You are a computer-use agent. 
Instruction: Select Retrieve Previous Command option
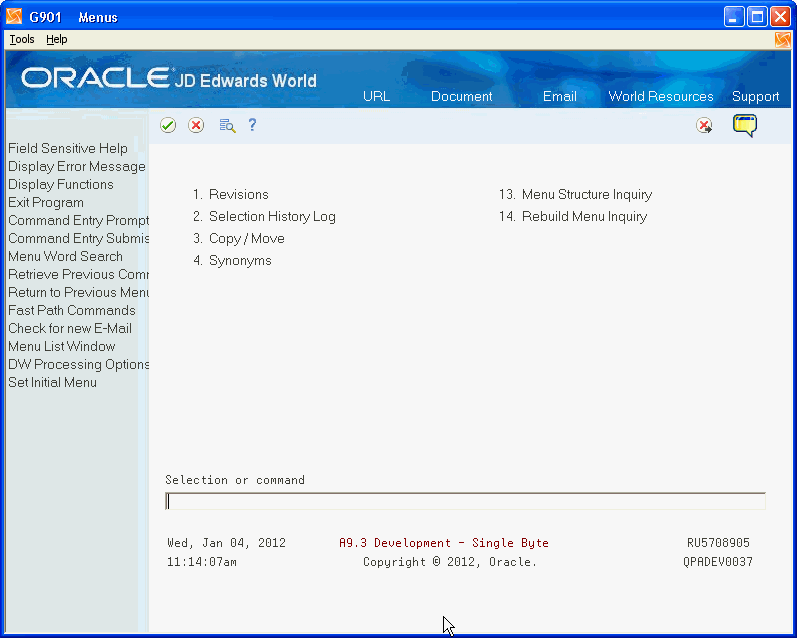click(x=78, y=274)
